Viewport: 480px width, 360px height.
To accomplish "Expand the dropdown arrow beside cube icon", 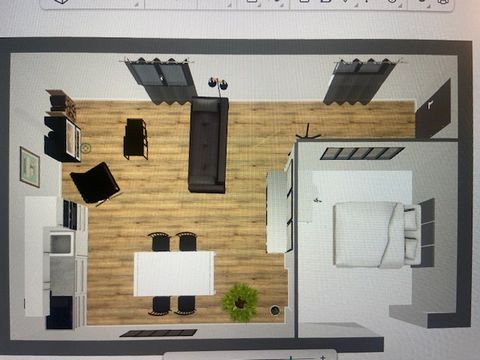I will (x=137, y=5).
